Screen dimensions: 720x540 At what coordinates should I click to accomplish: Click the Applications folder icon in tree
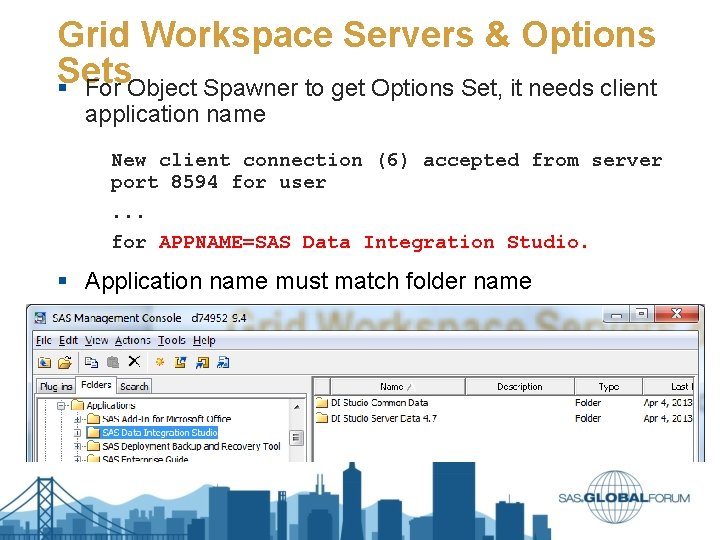point(78,405)
